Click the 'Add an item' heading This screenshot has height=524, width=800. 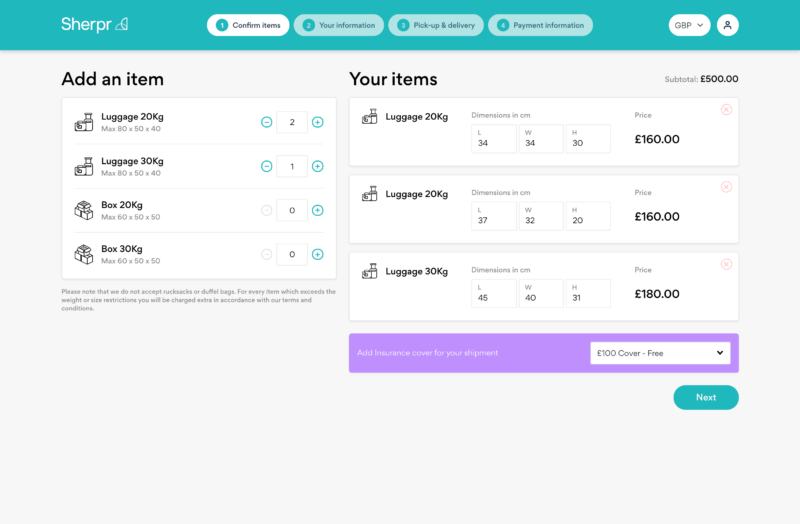tap(113, 79)
